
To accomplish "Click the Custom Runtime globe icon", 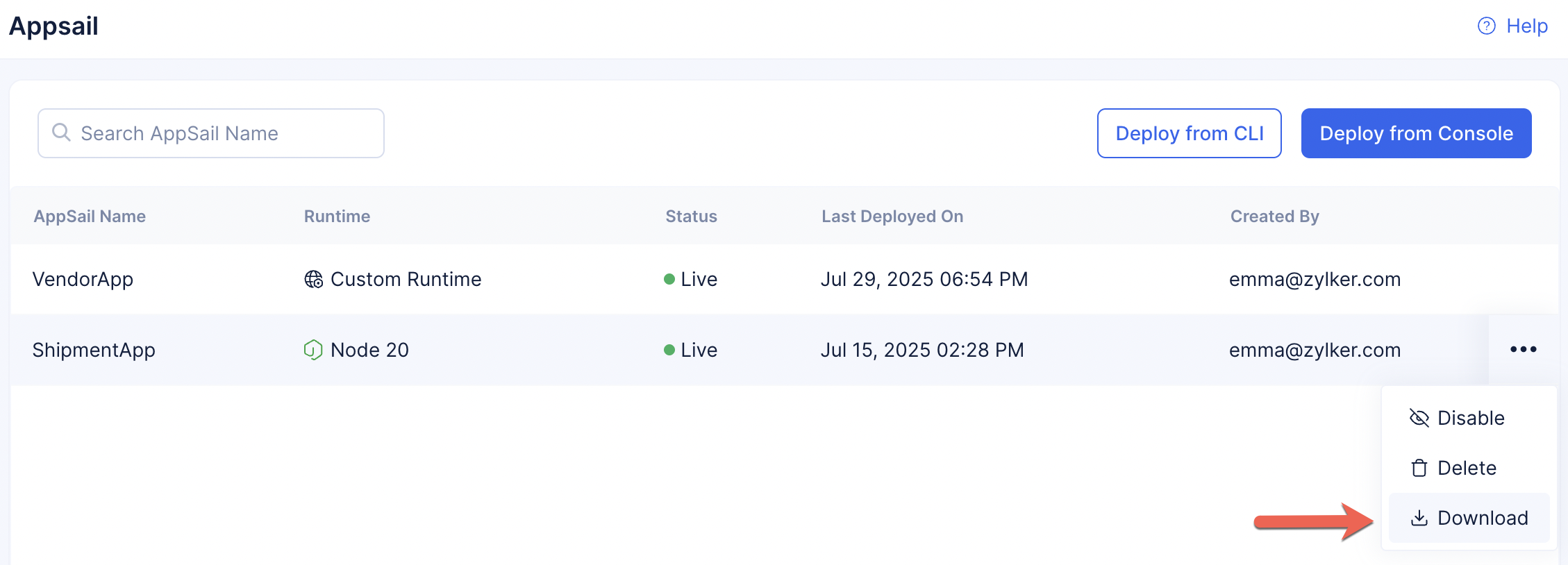I will [312, 279].
